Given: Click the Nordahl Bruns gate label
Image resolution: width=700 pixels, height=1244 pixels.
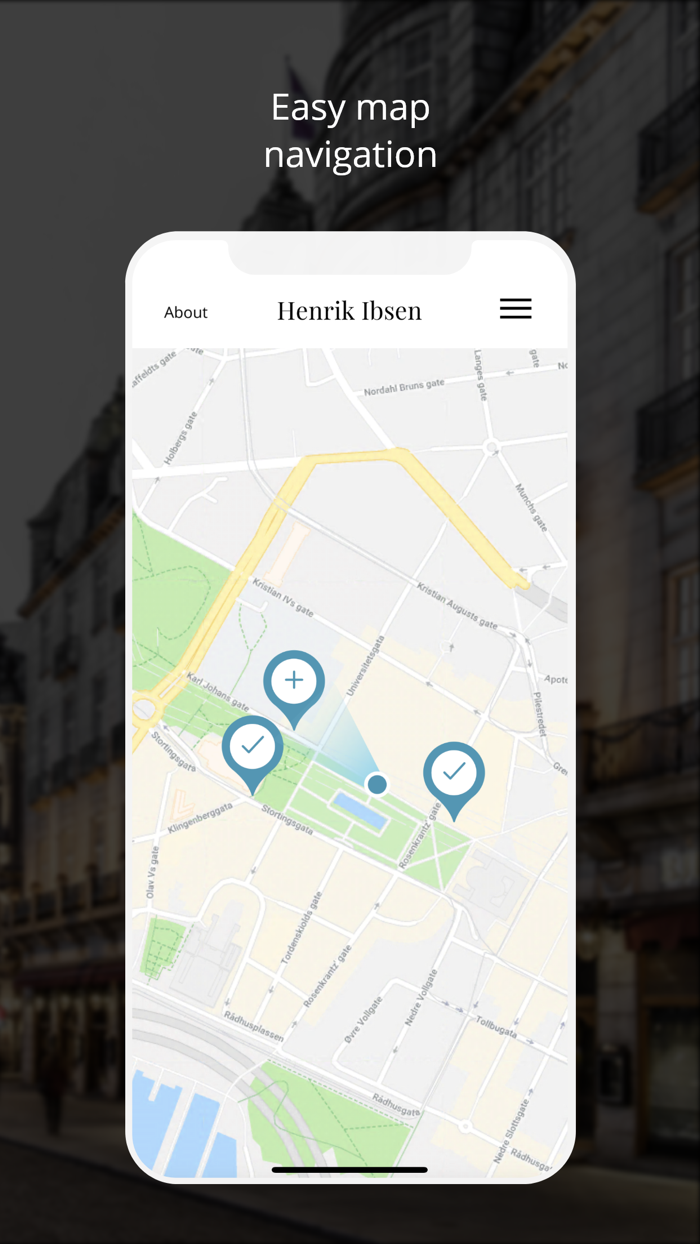Looking at the screenshot, I should [404, 387].
